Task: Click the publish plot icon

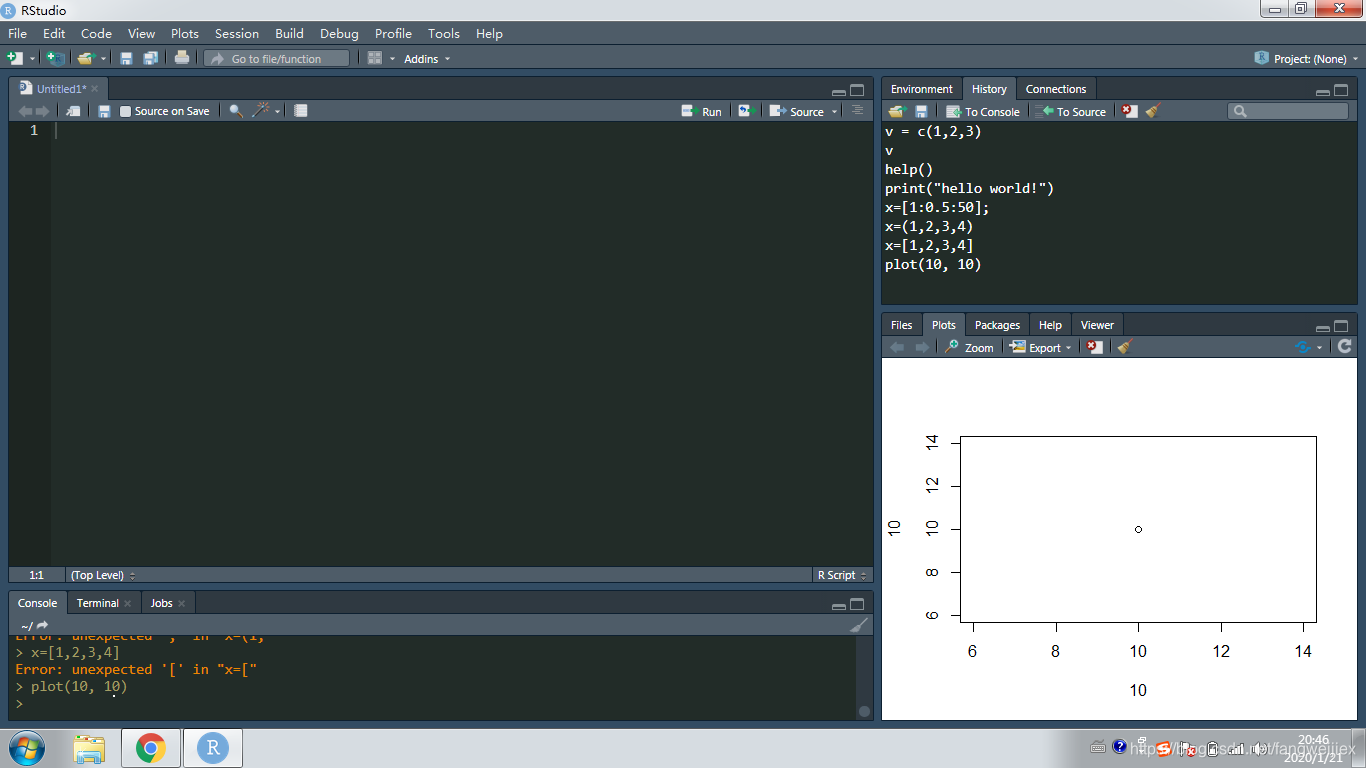Action: click(x=1303, y=347)
